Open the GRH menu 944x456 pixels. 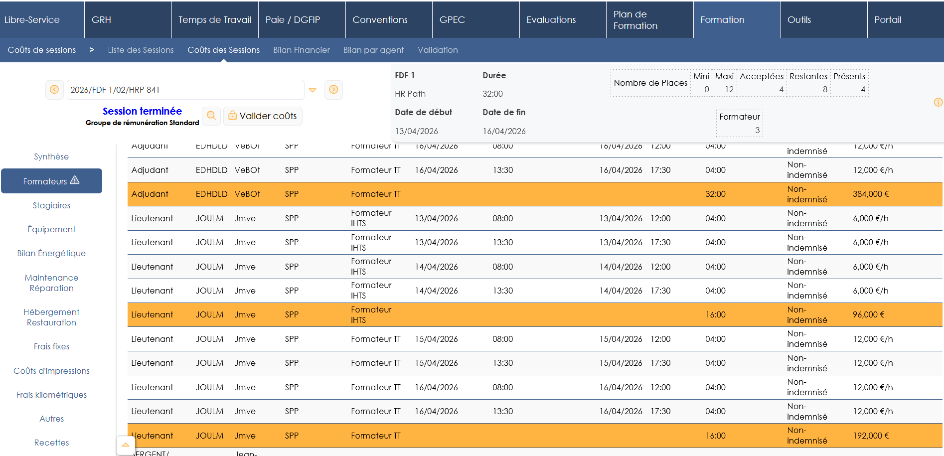coord(128,19)
